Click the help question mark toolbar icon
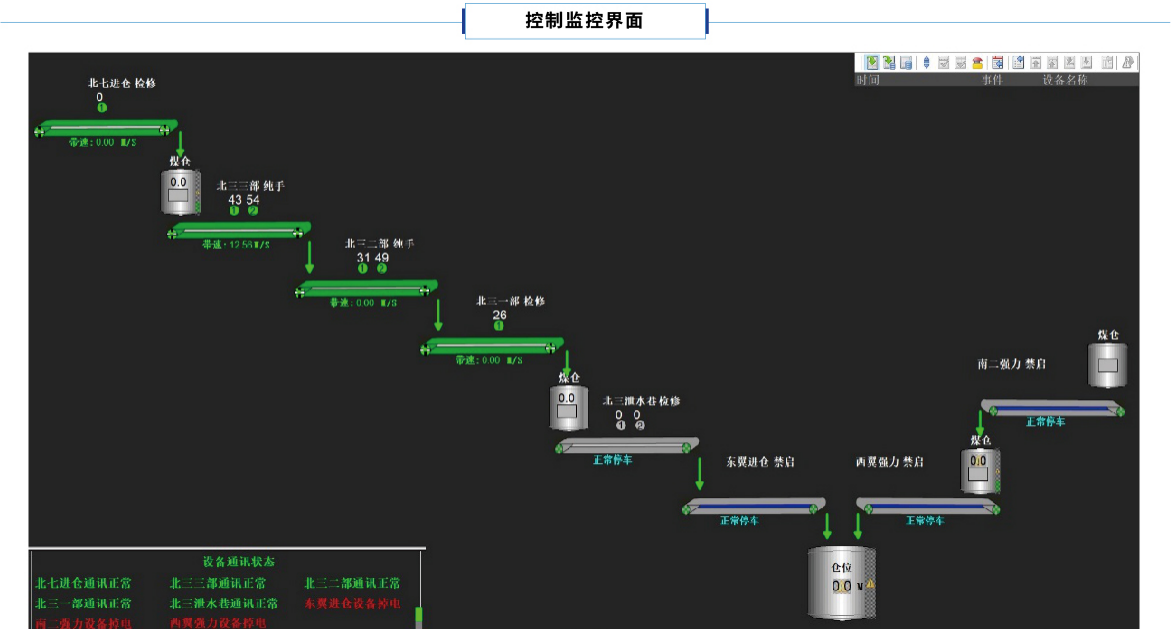 point(1128,63)
